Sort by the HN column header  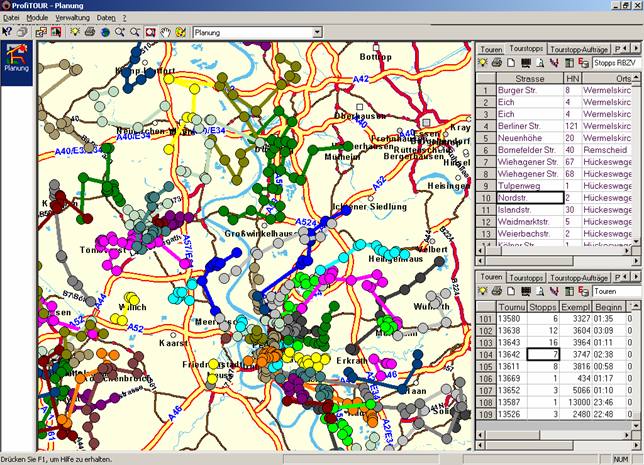[x=573, y=78]
